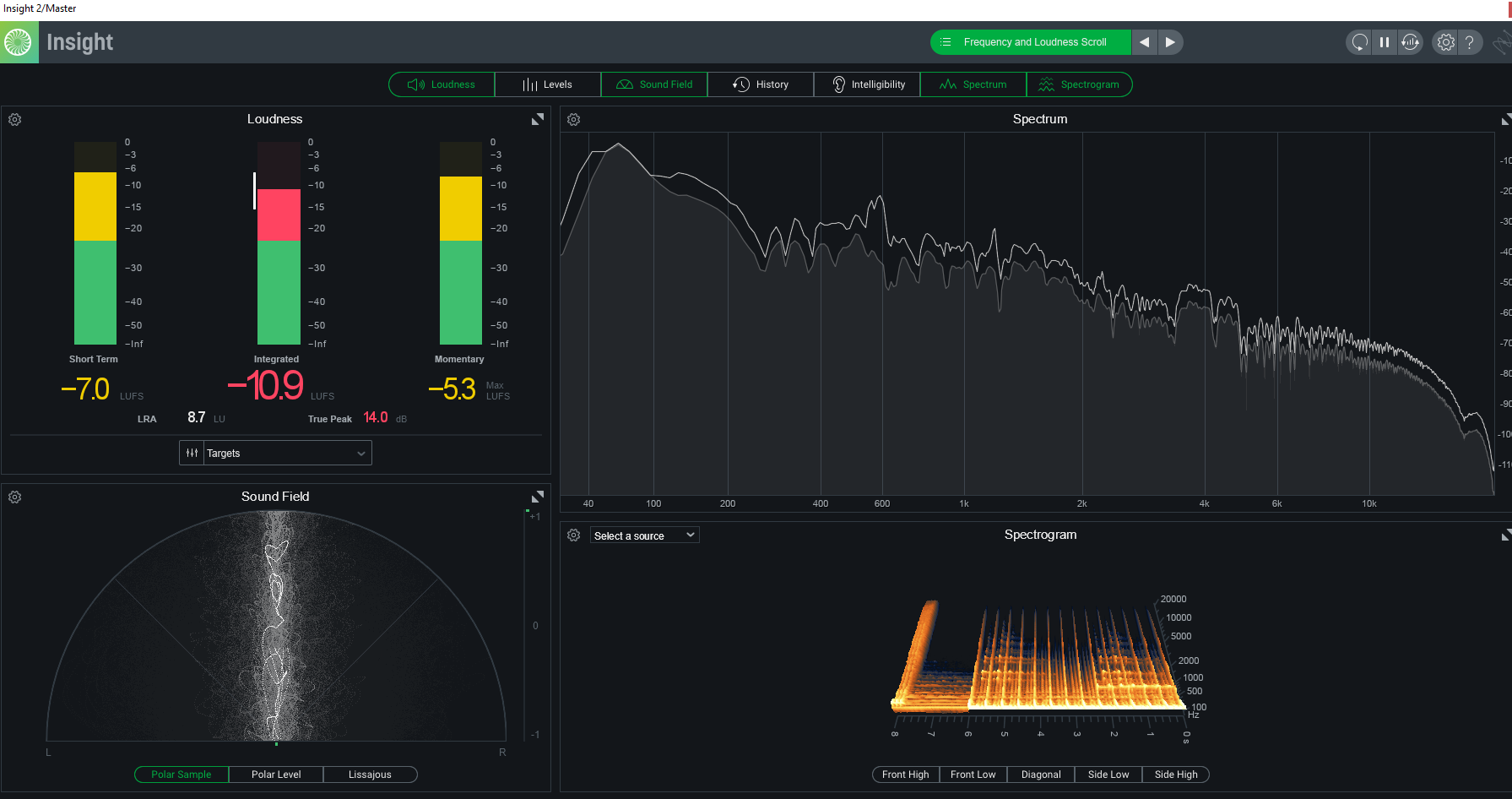
Task: Expand the Loudness panel to full view
Action: pyautogui.click(x=537, y=120)
